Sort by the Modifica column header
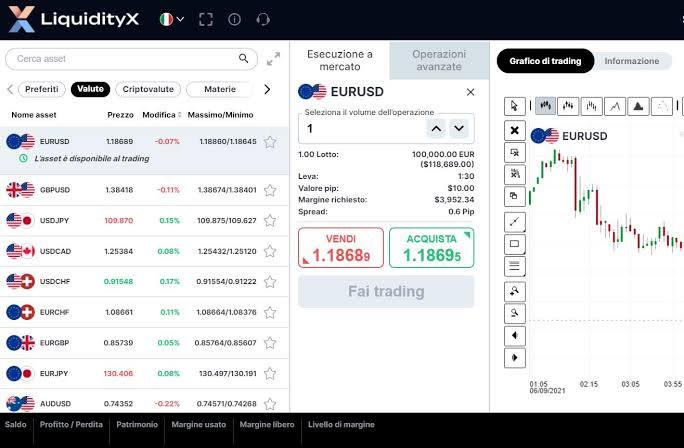This screenshot has width=684, height=448. click(161, 115)
